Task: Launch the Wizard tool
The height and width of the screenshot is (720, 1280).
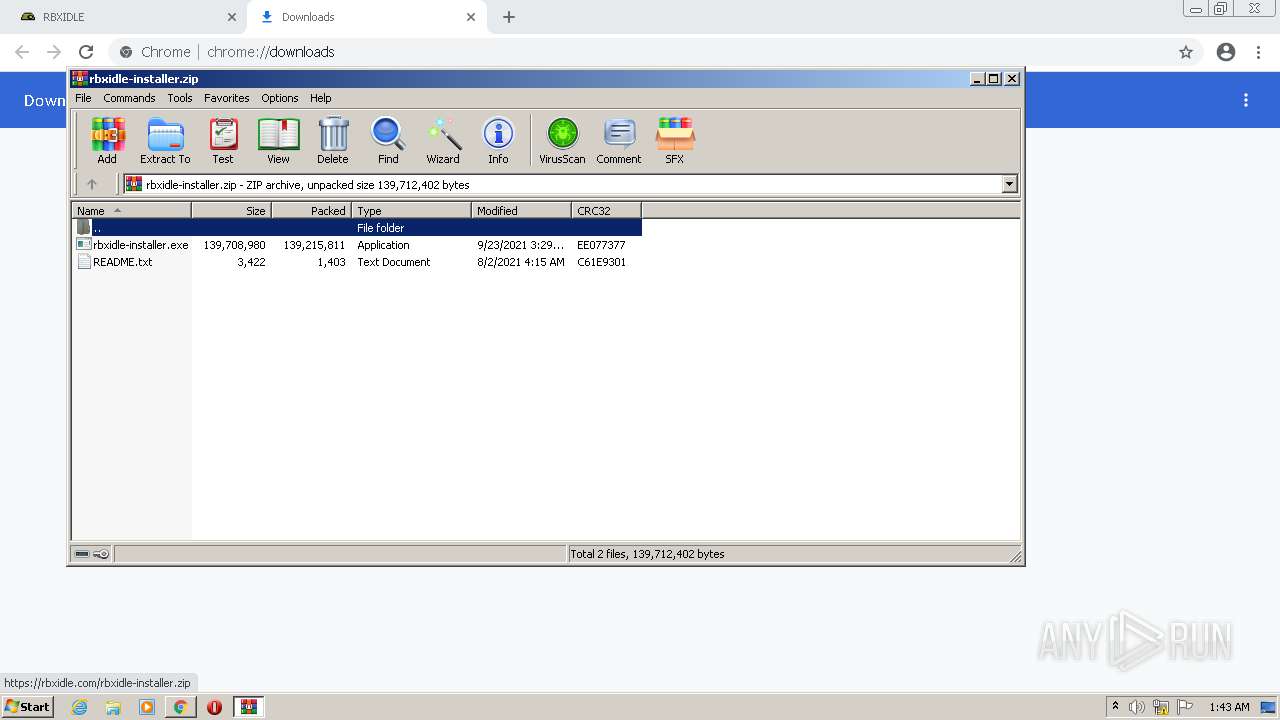Action: coord(443,140)
